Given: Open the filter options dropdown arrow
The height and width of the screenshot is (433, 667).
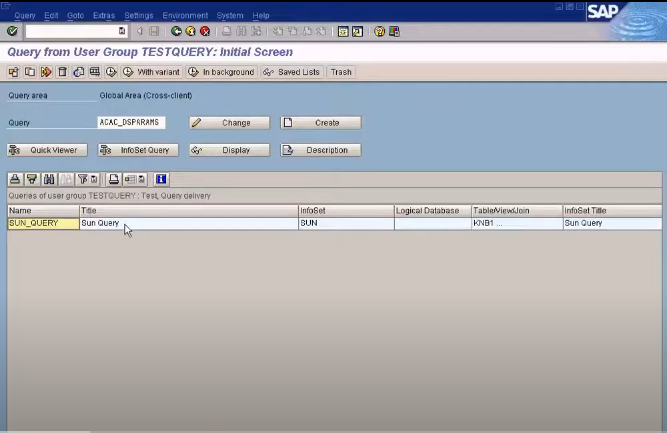Looking at the screenshot, I should pyautogui.click(x=94, y=179).
